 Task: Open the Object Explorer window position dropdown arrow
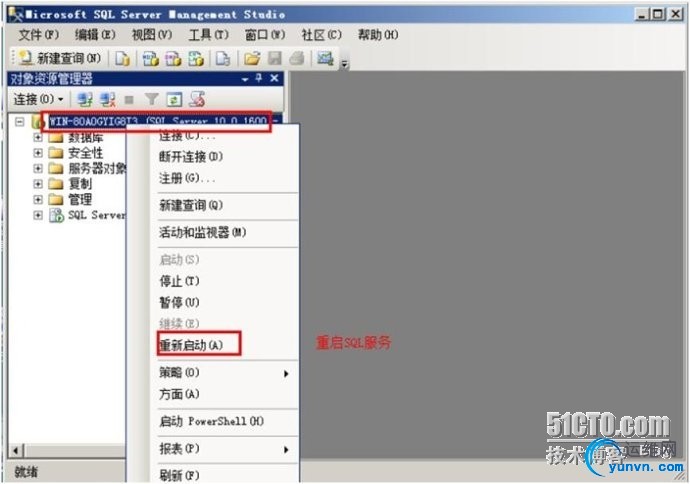[x=245, y=79]
